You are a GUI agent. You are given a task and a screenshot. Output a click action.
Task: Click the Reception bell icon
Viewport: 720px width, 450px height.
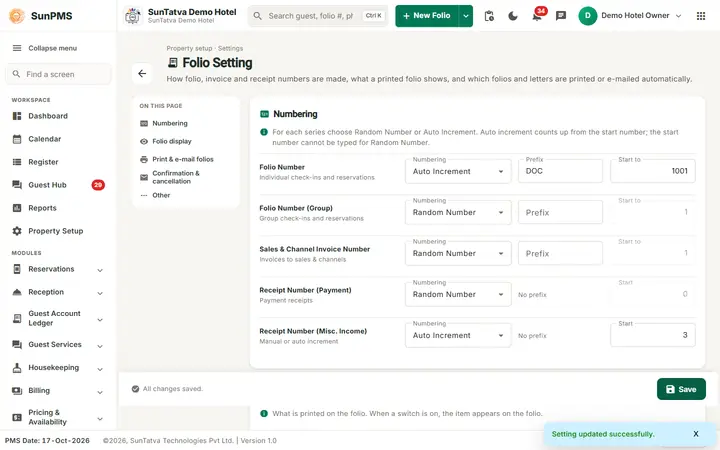(x=17, y=292)
